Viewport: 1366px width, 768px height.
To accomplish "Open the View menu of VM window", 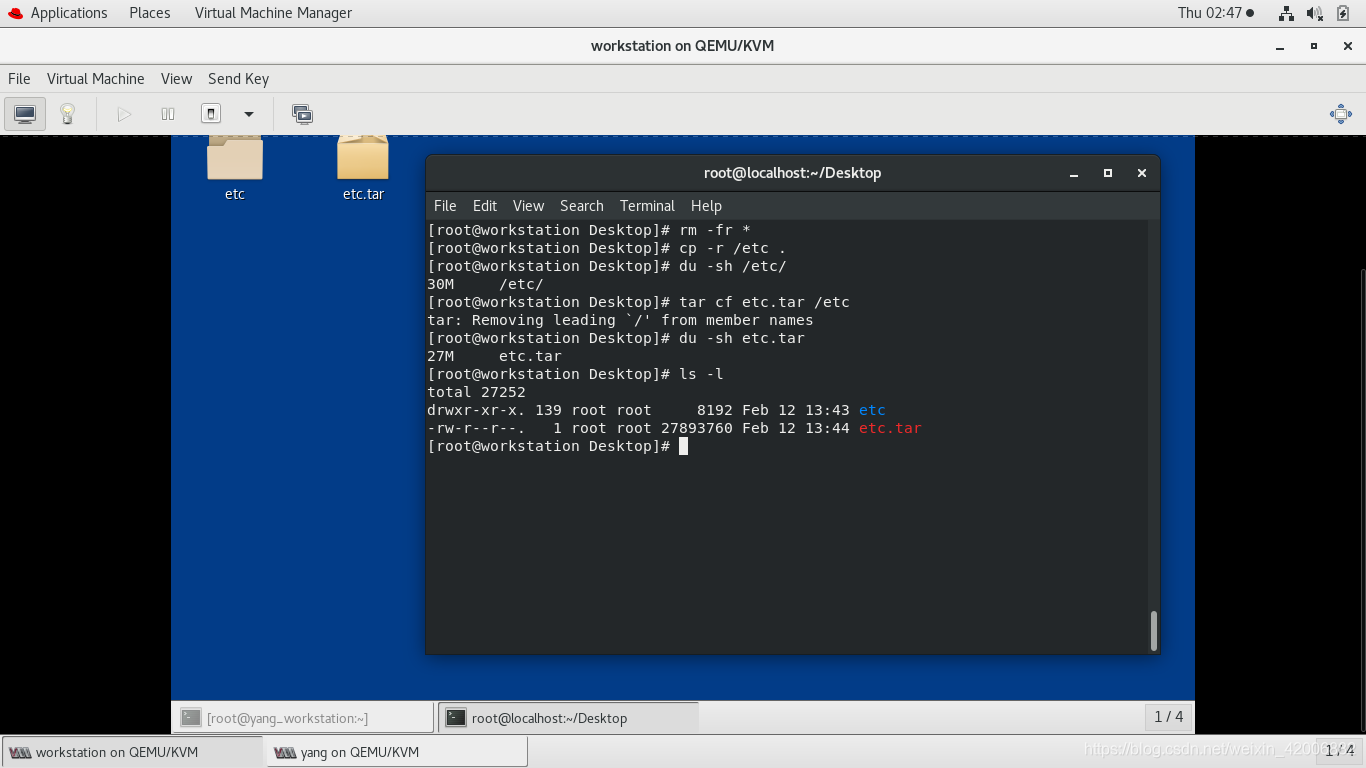I will pos(176,79).
